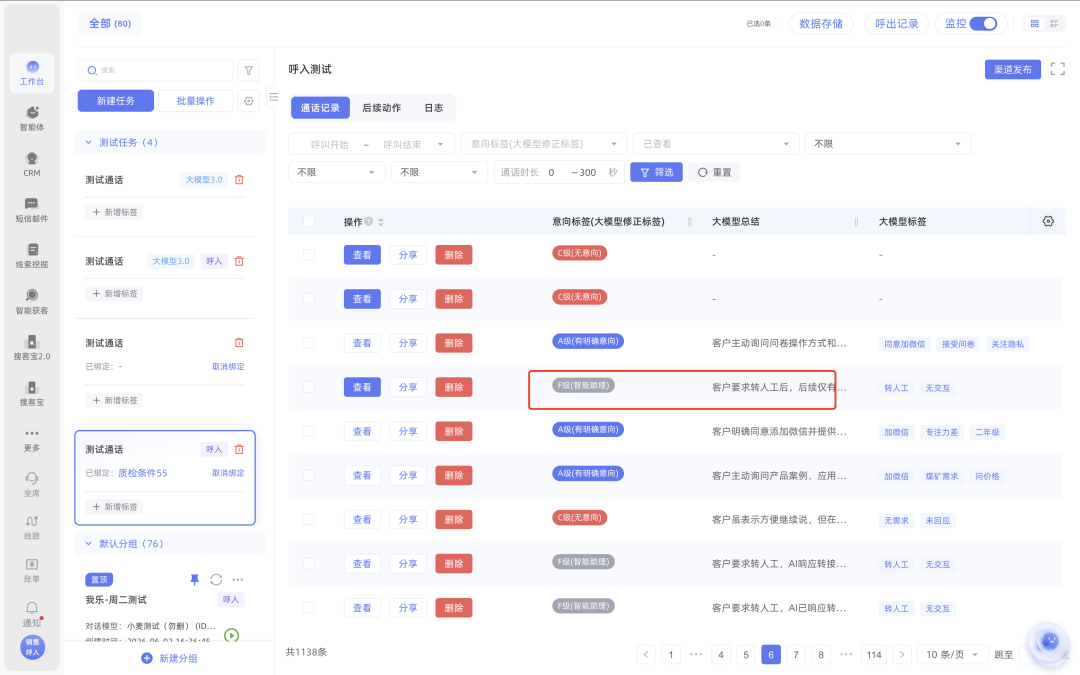
Task: Open the 更多 sidebar menu
Action: [32, 439]
